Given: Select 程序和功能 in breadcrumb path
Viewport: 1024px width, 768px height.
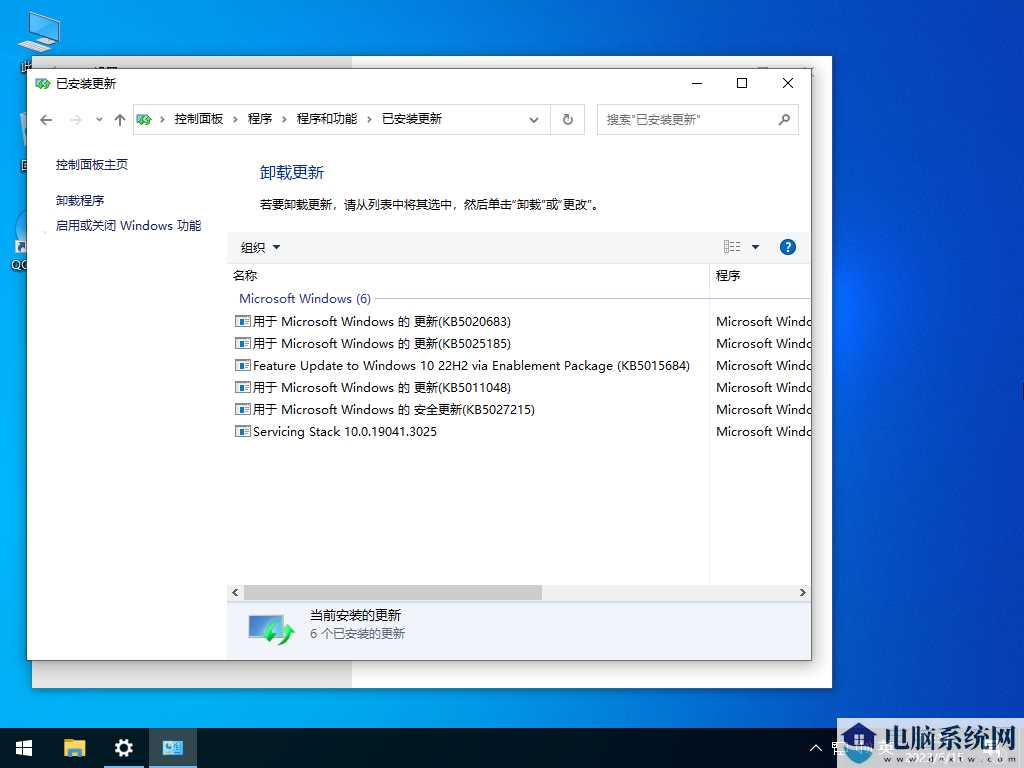Looking at the screenshot, I should tap(327, 119).
